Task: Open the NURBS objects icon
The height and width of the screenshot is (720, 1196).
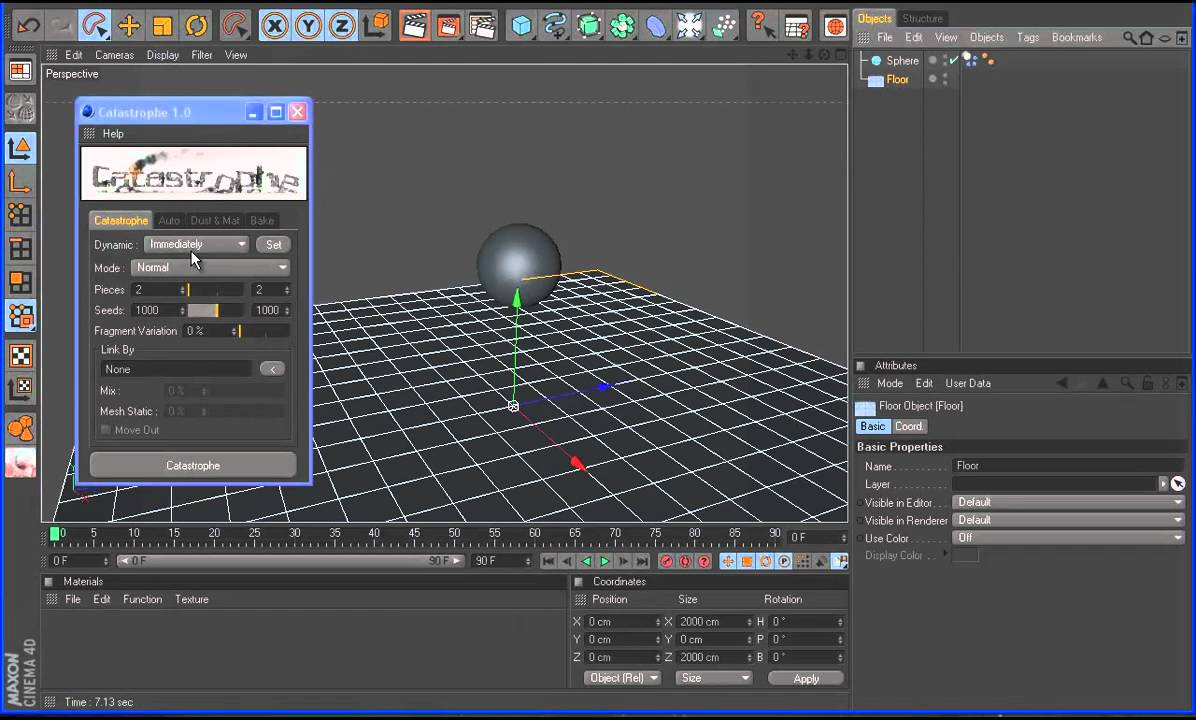Action: (589, 26)
